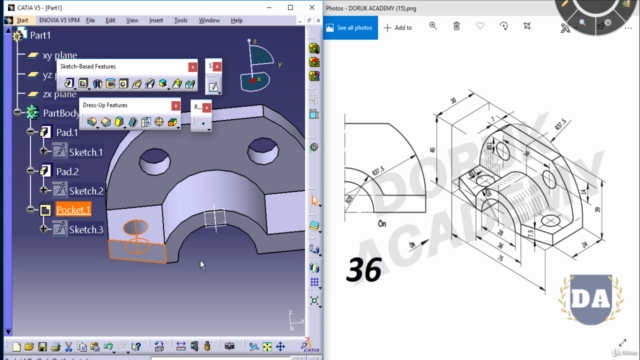
Task: Click the Pan arrows icon
Action: coord(280,347)
